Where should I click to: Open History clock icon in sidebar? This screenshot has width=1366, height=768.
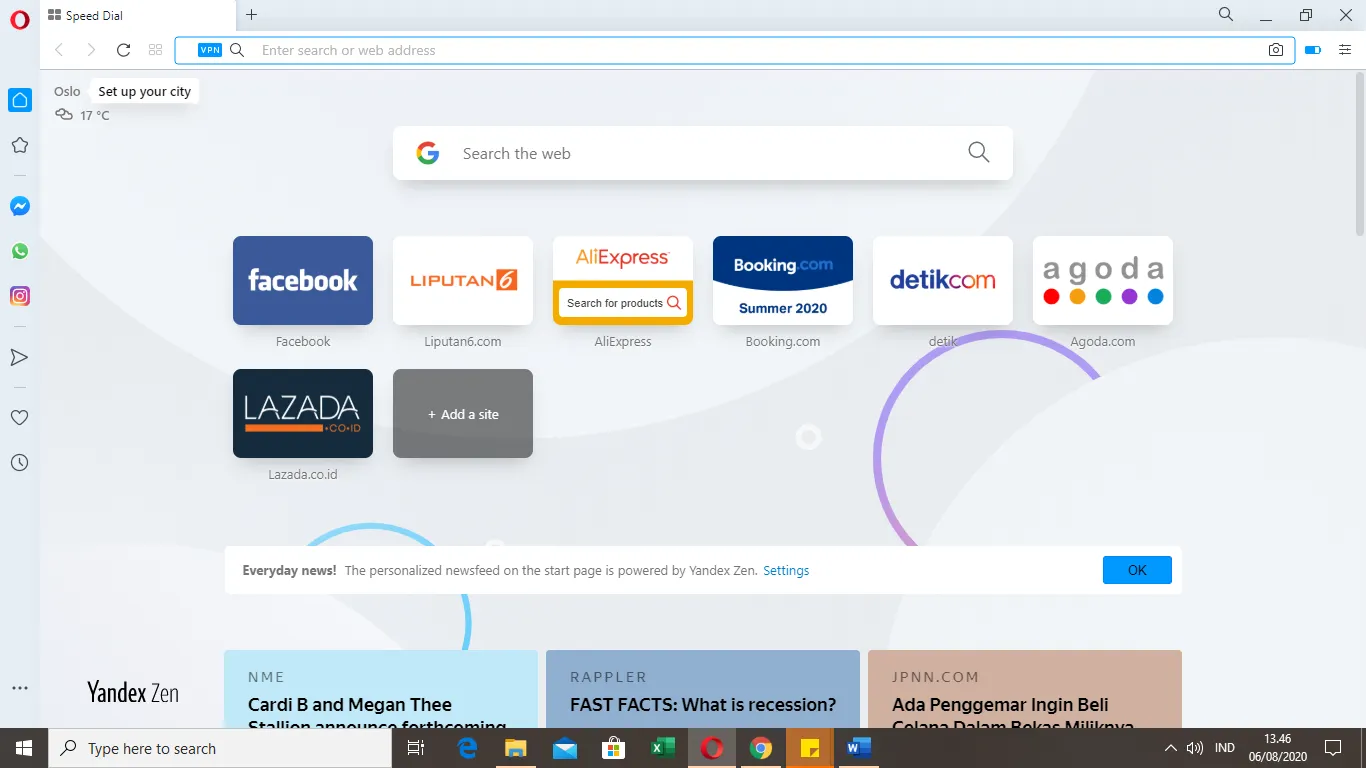[x=19, y=463]
